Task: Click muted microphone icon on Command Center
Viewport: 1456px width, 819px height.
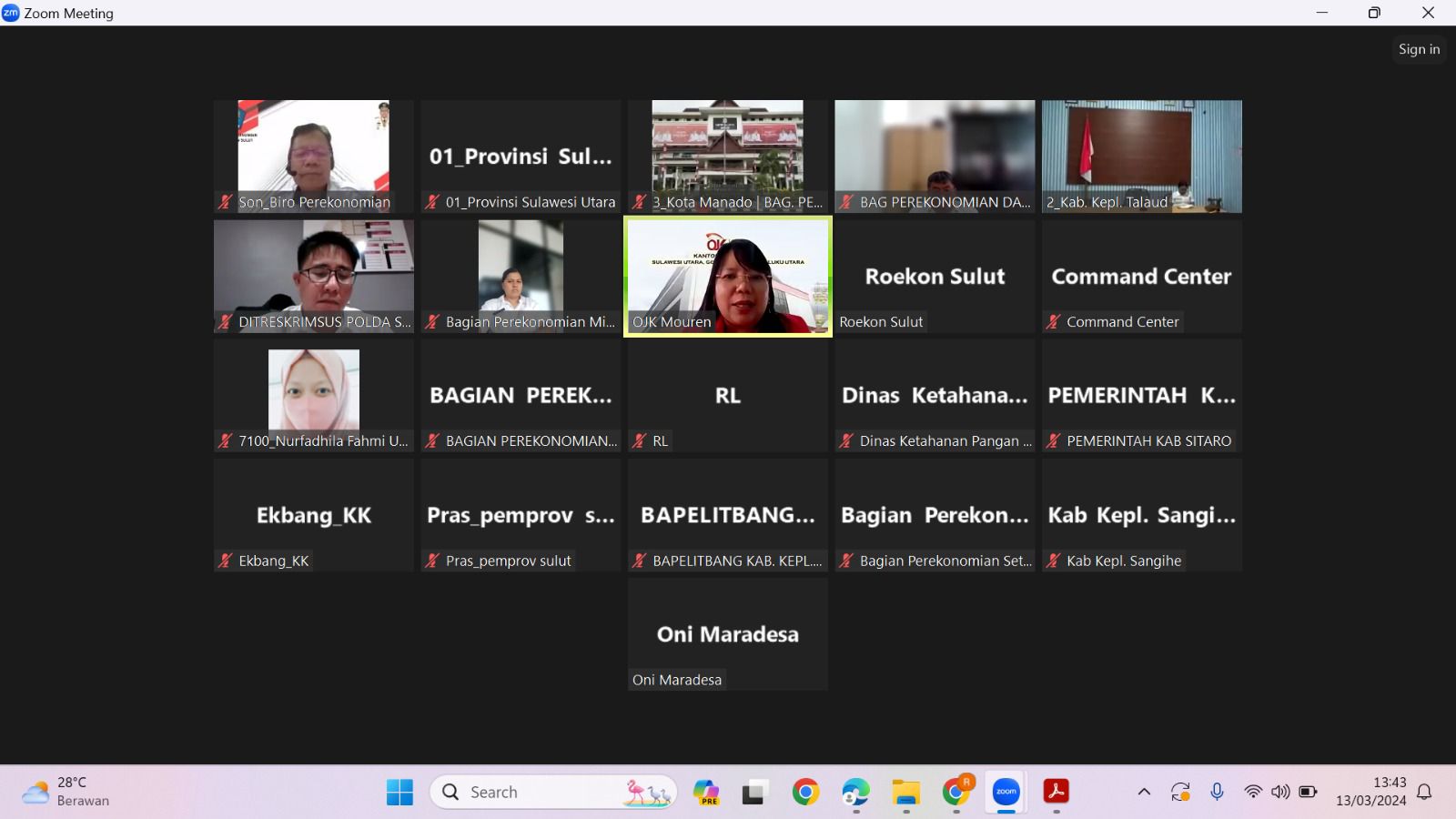Action: [x=1054, y=321]
